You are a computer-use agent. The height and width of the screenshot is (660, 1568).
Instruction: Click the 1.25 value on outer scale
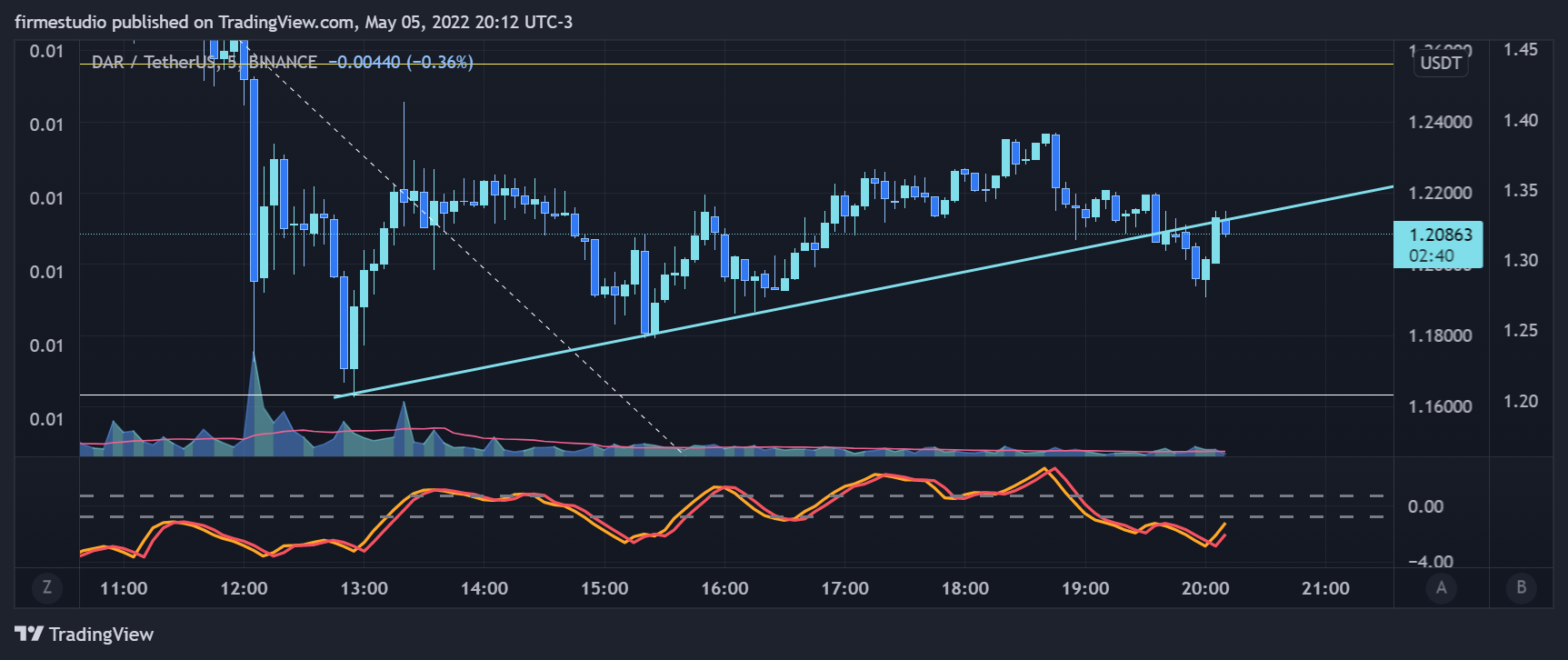(1521, 330)
